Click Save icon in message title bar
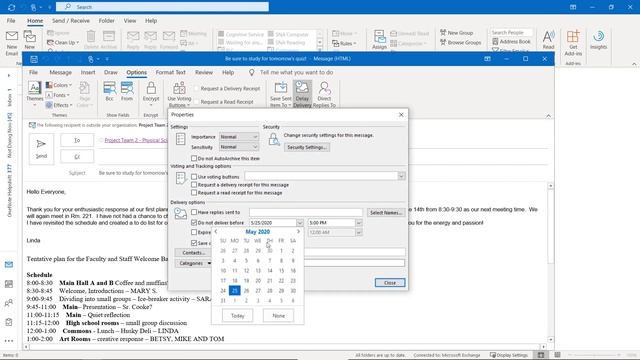 coord(34,59)
